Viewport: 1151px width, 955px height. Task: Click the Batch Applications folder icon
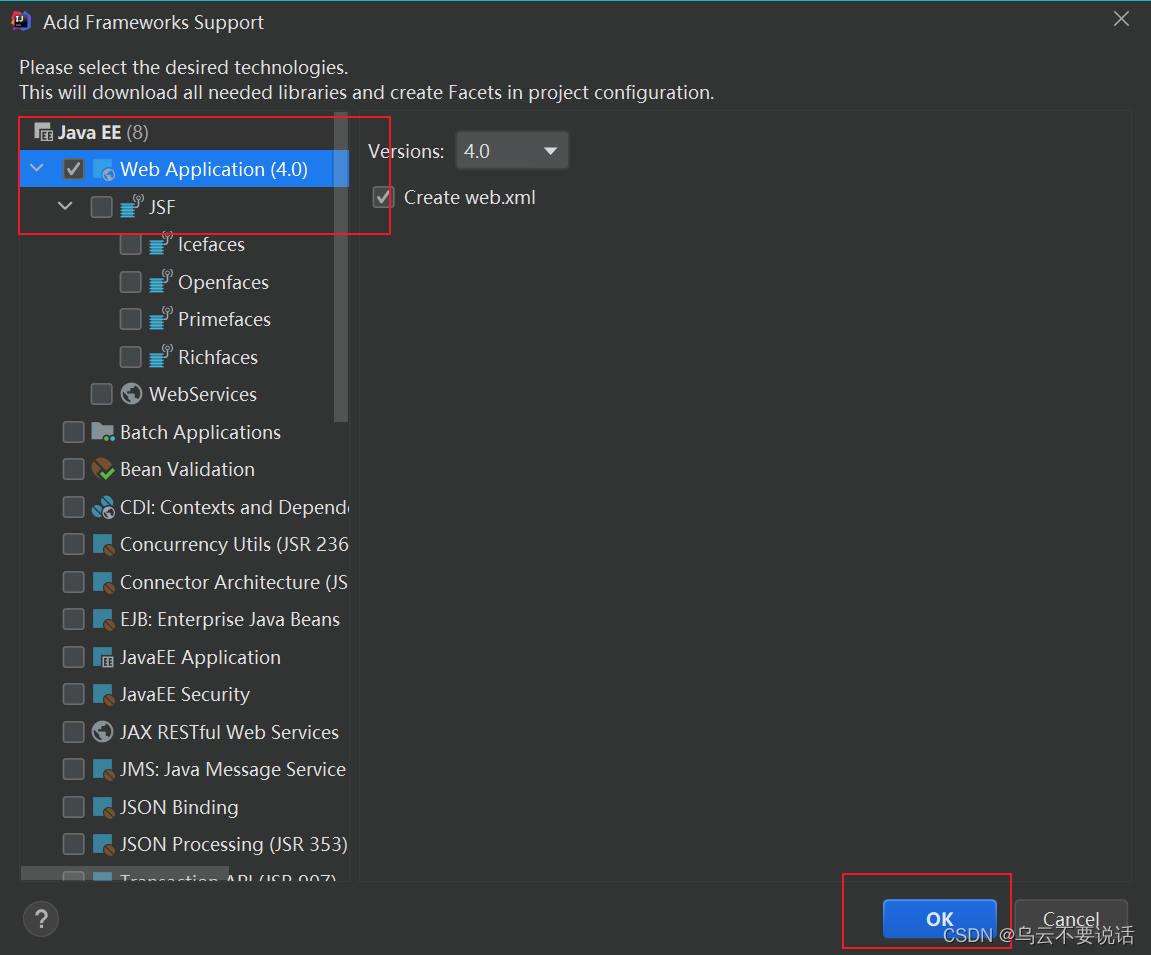103,432
